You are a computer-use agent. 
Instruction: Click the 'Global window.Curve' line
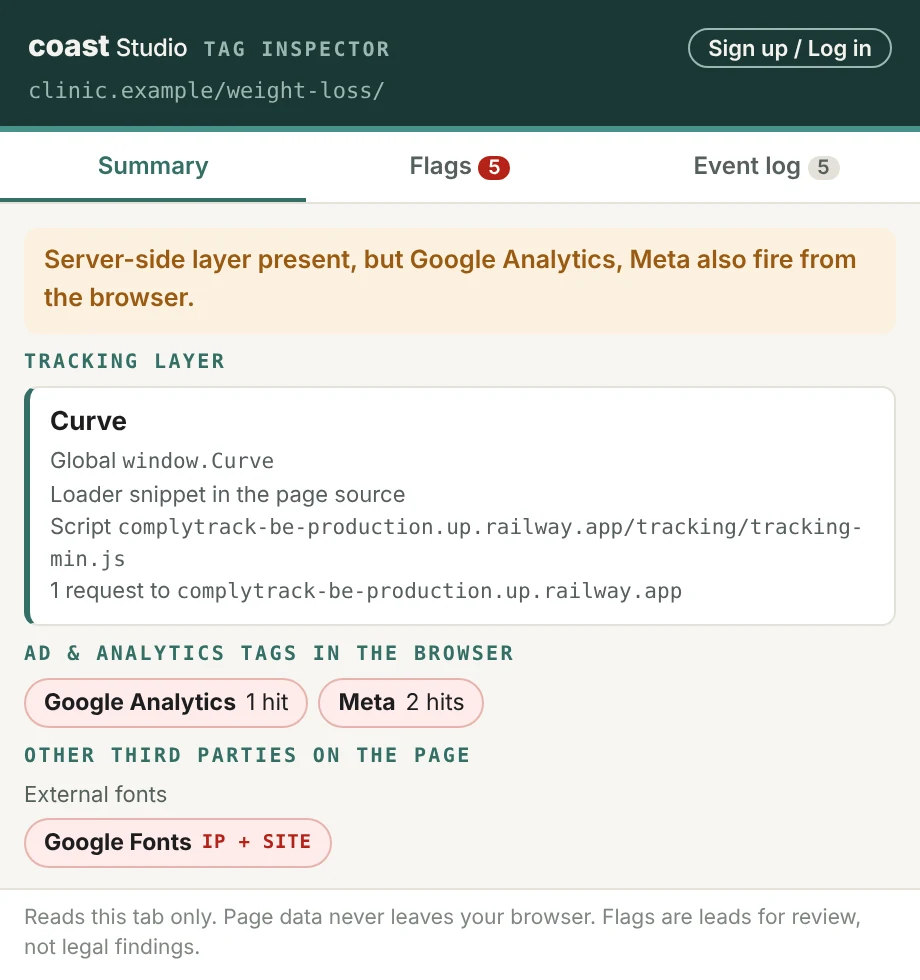click(162, 461)
